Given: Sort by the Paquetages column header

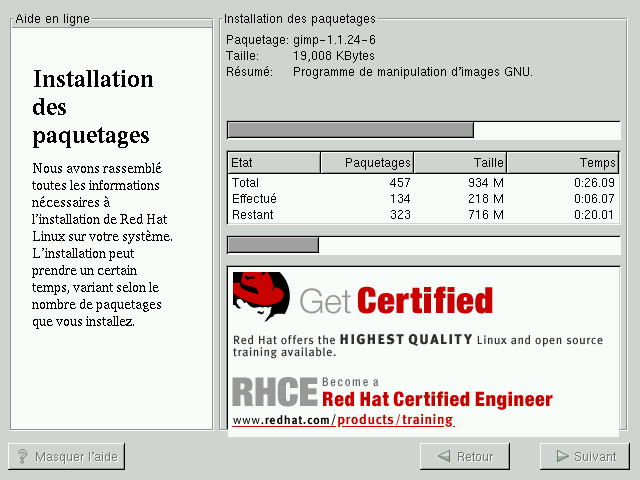Looking at the screenshot, I should [x=366, y=163].
